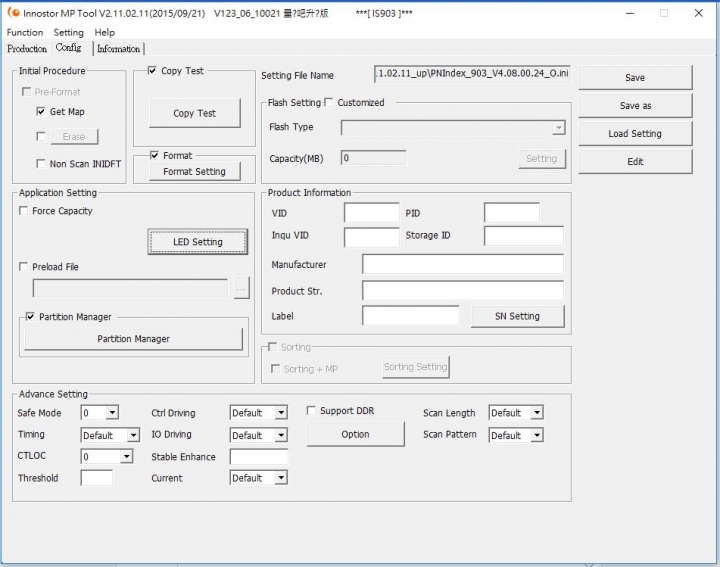Close the Innostor MP Tool window
This screenshot has height=567, width=720.
(x=698, y=13)
